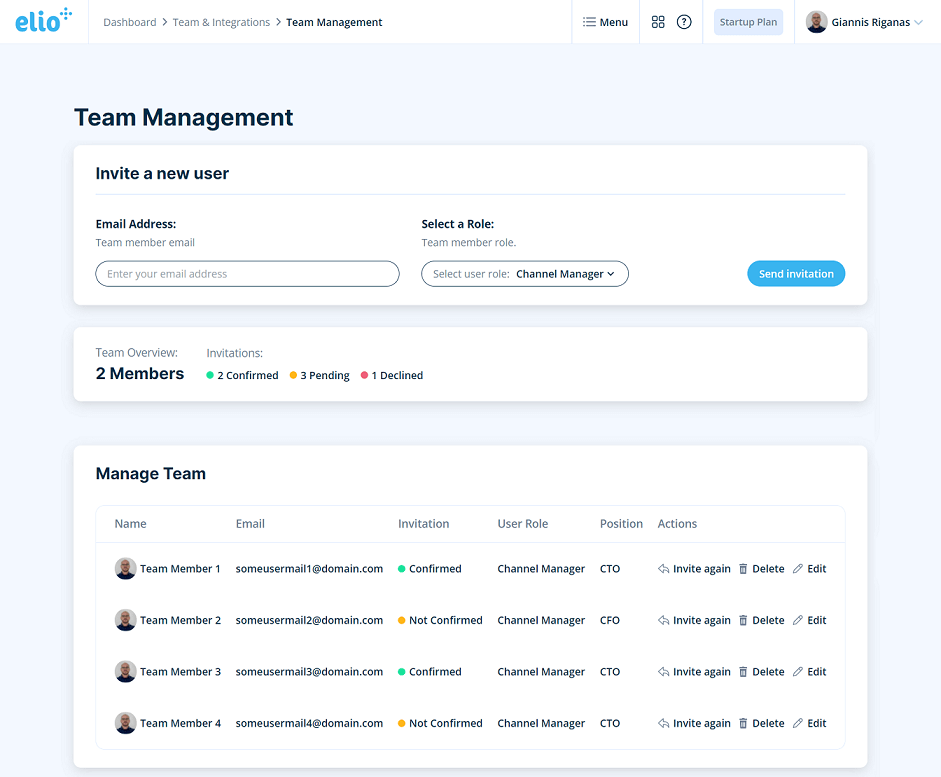Click the elio logo
941x777 pixels.
(43, 21)
